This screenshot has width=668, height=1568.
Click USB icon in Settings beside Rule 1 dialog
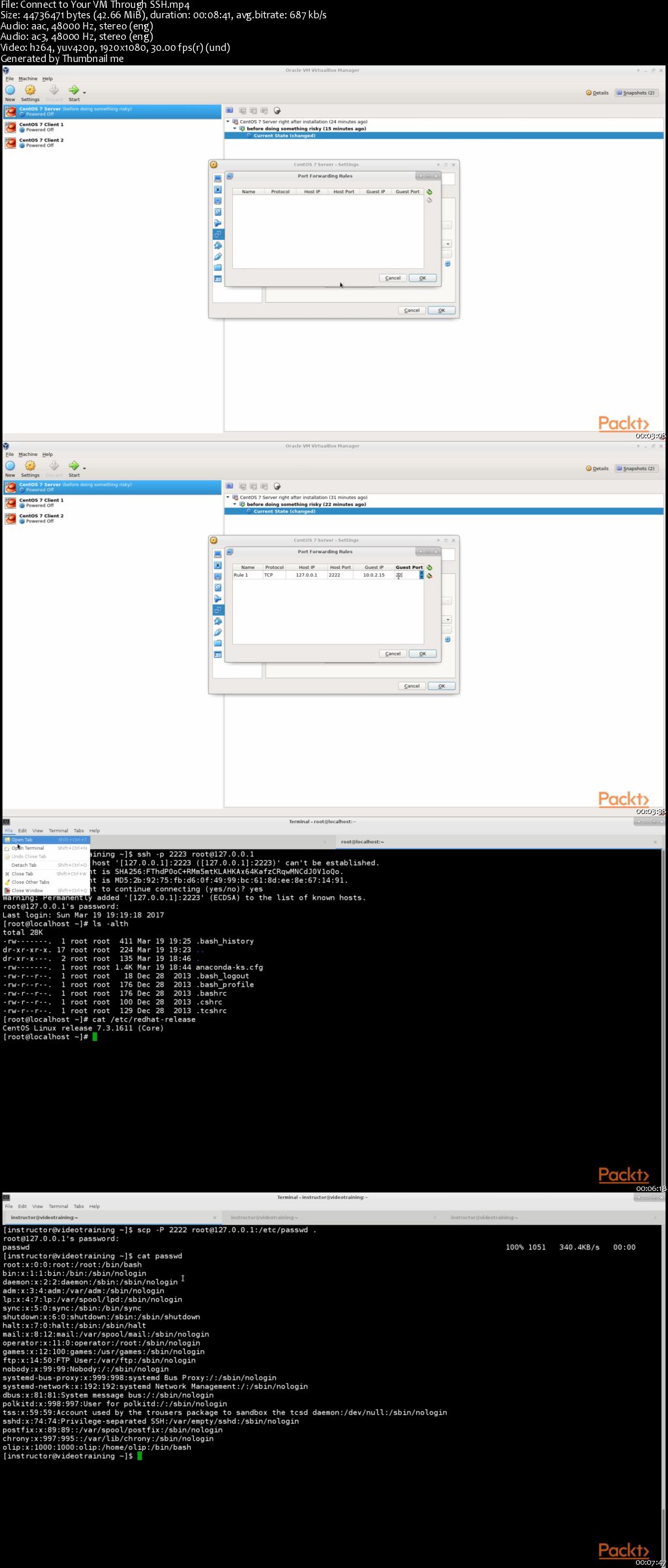pyautogui.click(x=218, y=632)
